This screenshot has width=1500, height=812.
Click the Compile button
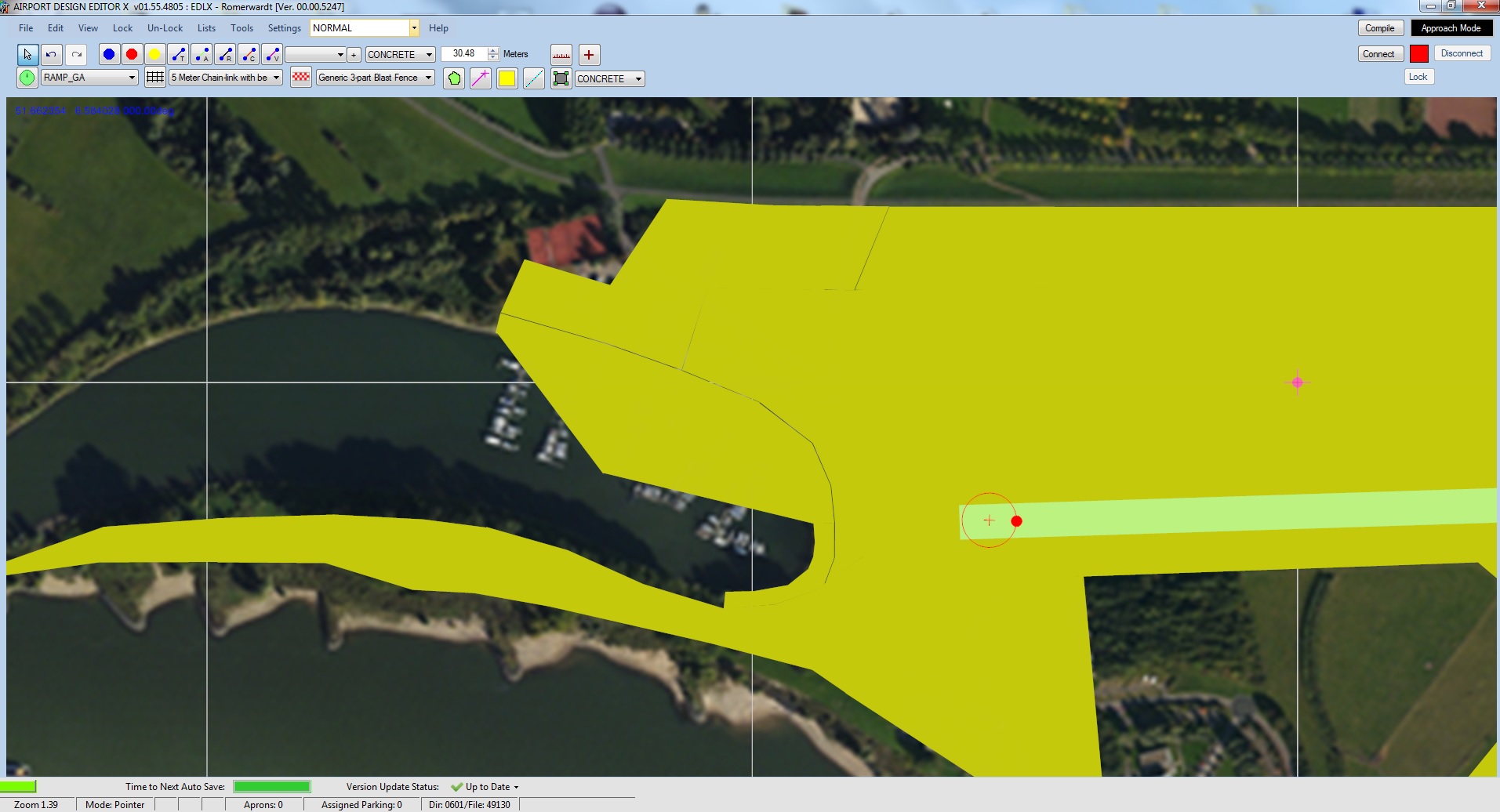(1380, 27)
